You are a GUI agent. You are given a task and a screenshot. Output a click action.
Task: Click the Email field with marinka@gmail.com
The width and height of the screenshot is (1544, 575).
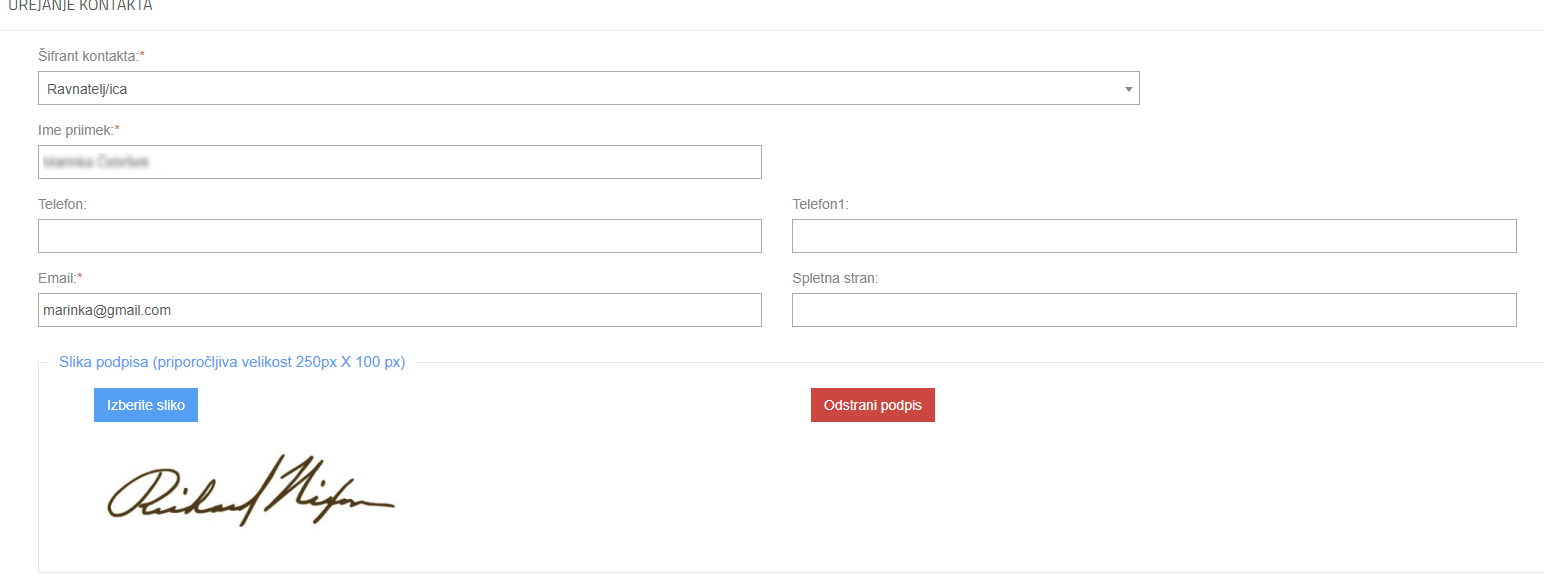400,310
